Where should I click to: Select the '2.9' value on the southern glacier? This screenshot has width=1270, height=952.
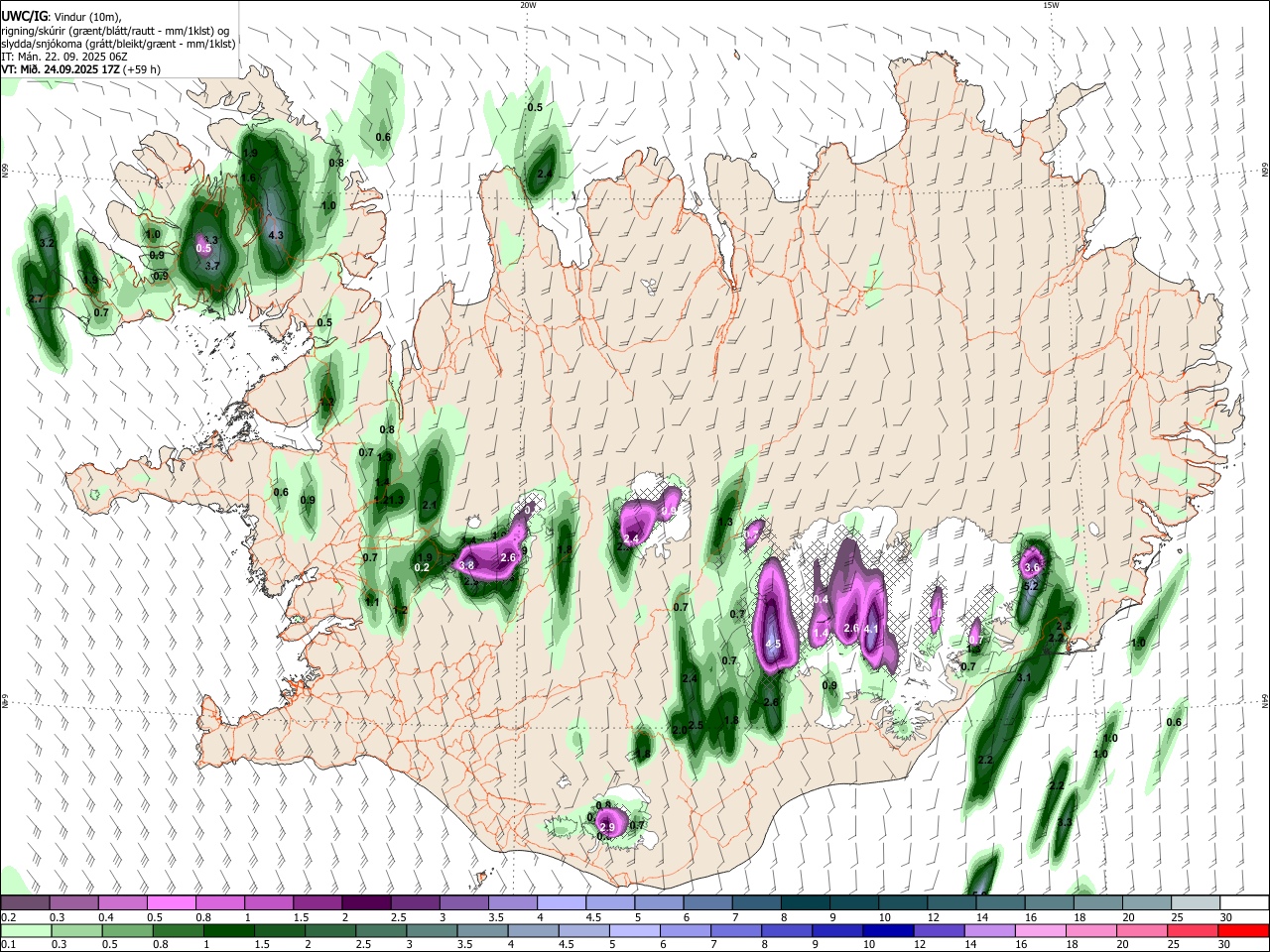coord(607,827)
